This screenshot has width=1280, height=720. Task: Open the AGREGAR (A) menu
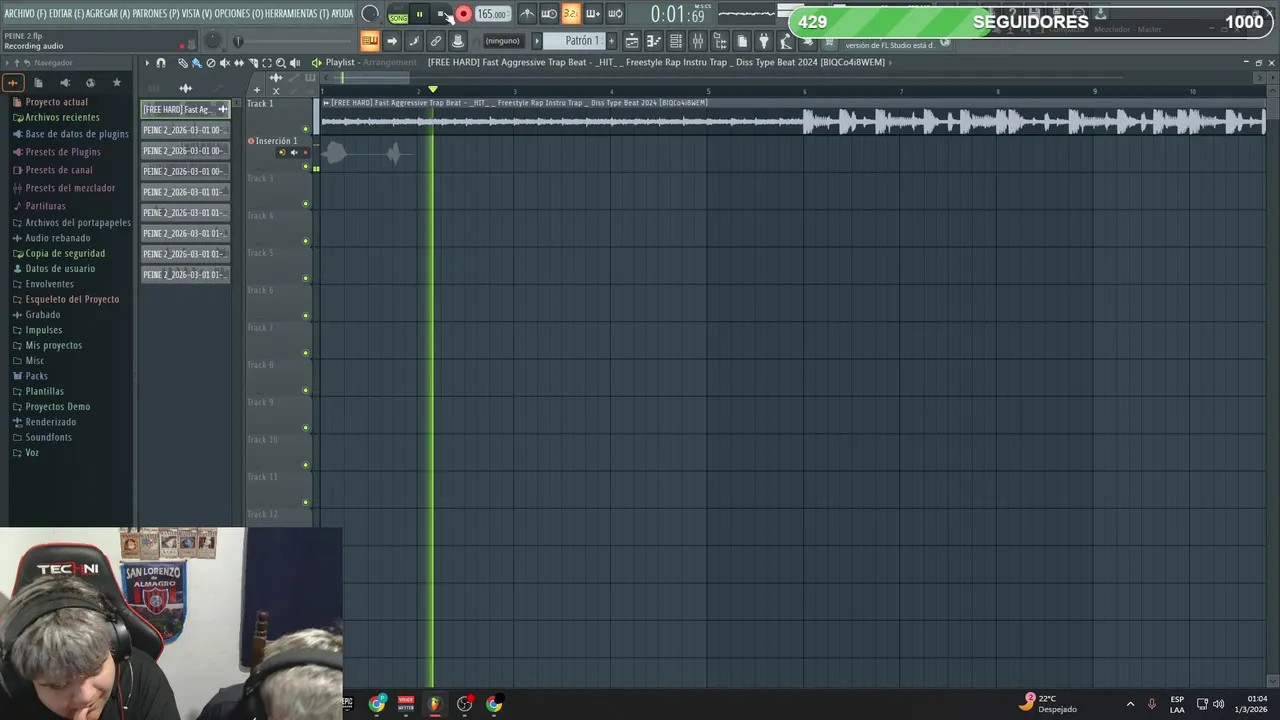[108, 14]
